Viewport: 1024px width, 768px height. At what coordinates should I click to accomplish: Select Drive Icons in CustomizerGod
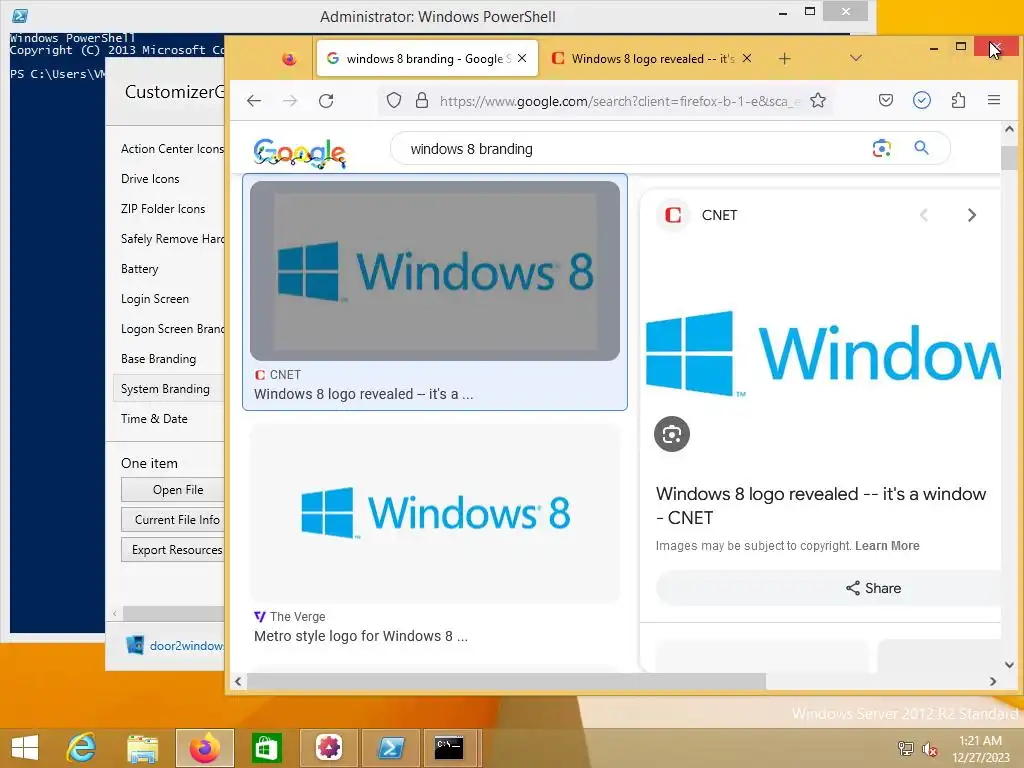(x=150, y=179)
